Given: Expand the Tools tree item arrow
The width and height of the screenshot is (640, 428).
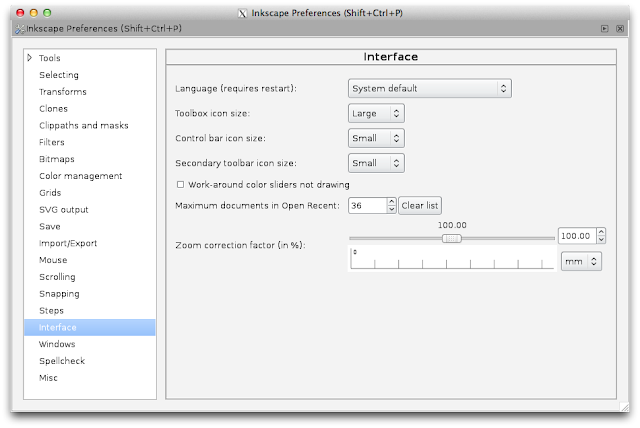Looking at the screenshot, I should click(x=29, y=58).
